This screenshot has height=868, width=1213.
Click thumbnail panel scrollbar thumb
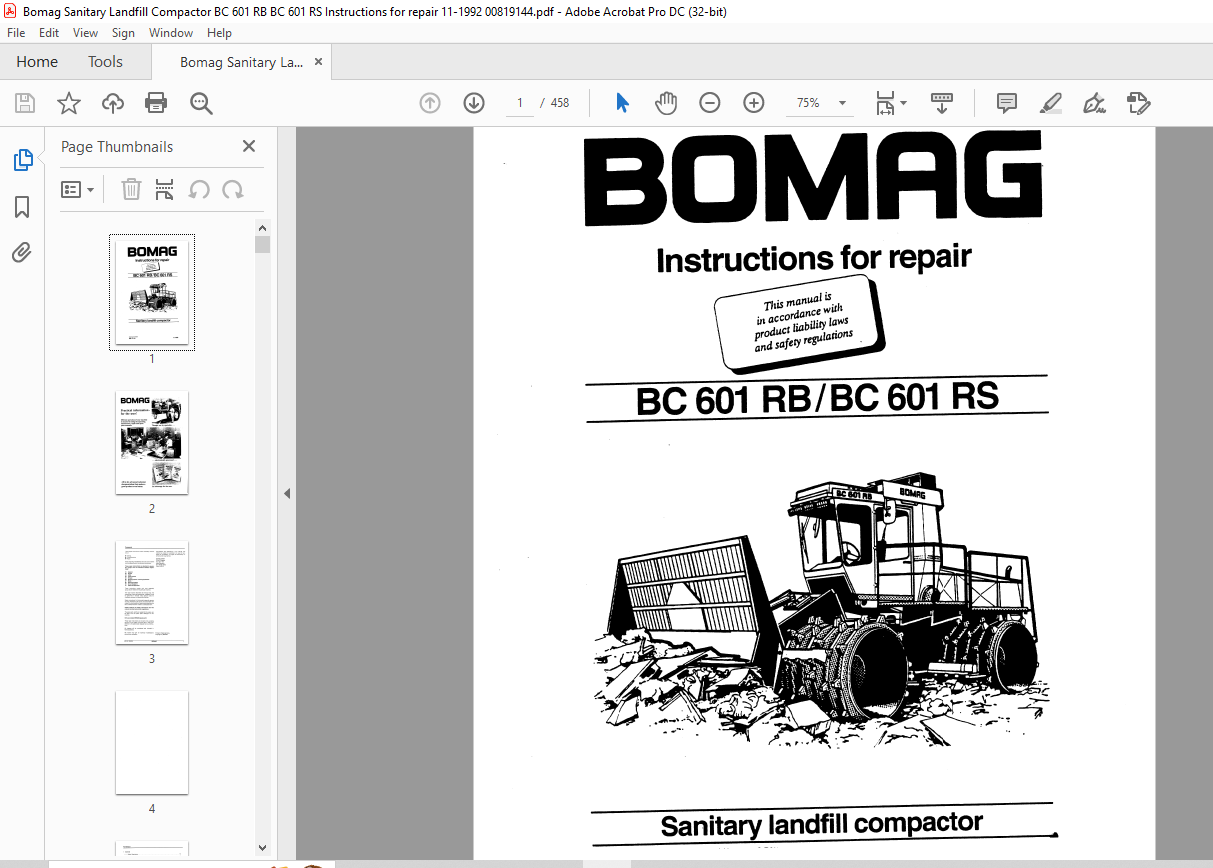coord(262,244)
